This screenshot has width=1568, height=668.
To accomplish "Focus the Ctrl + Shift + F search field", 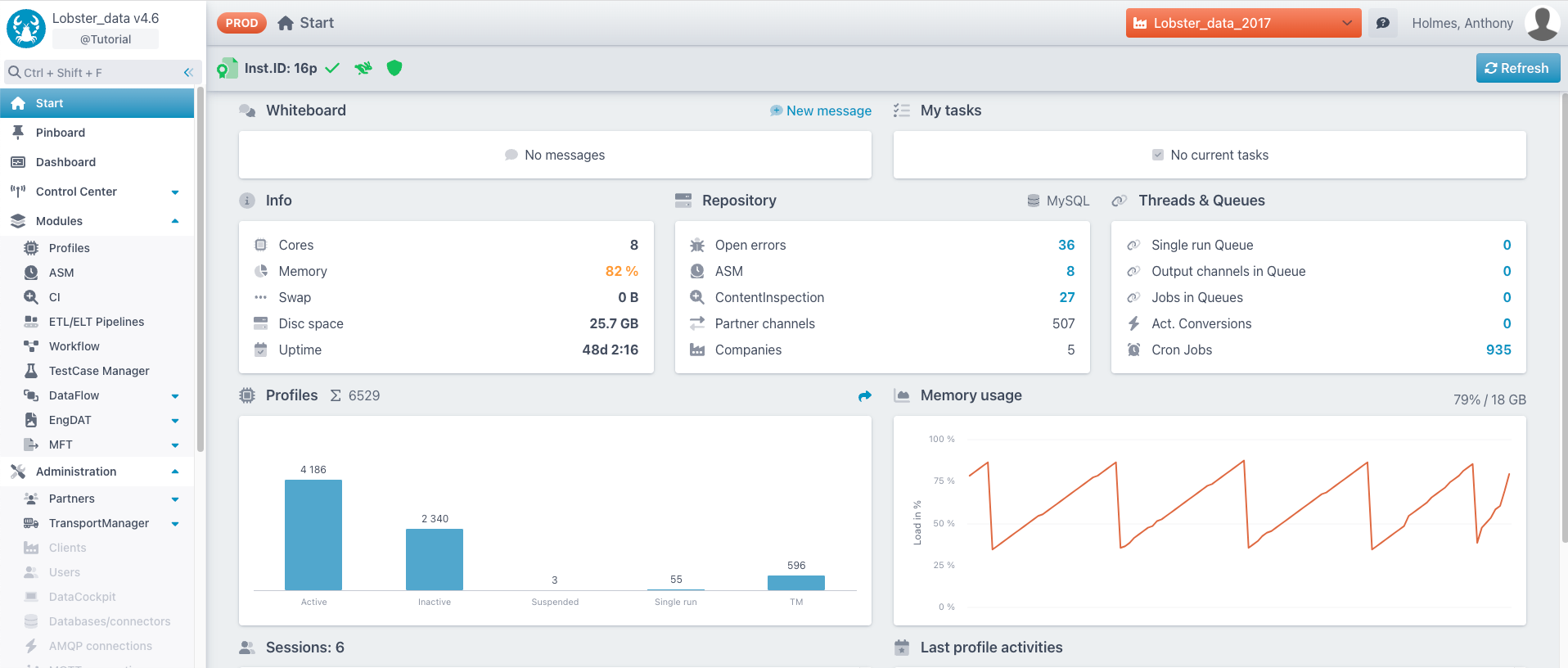I will [x=94, y=73].
